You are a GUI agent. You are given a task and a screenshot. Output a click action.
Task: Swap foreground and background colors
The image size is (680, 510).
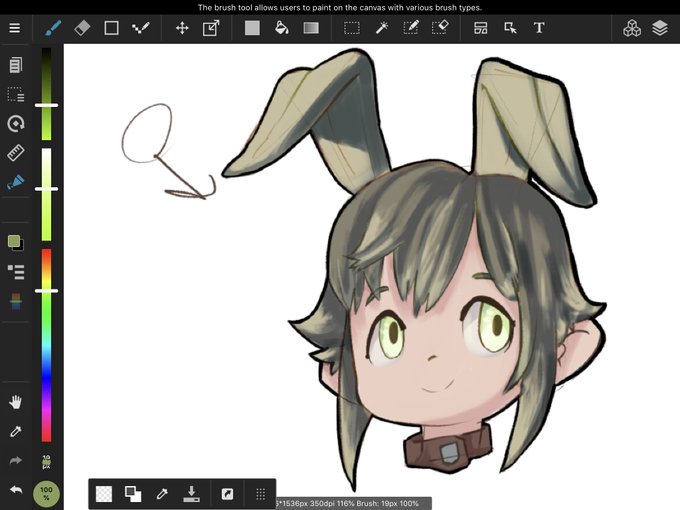133,494
